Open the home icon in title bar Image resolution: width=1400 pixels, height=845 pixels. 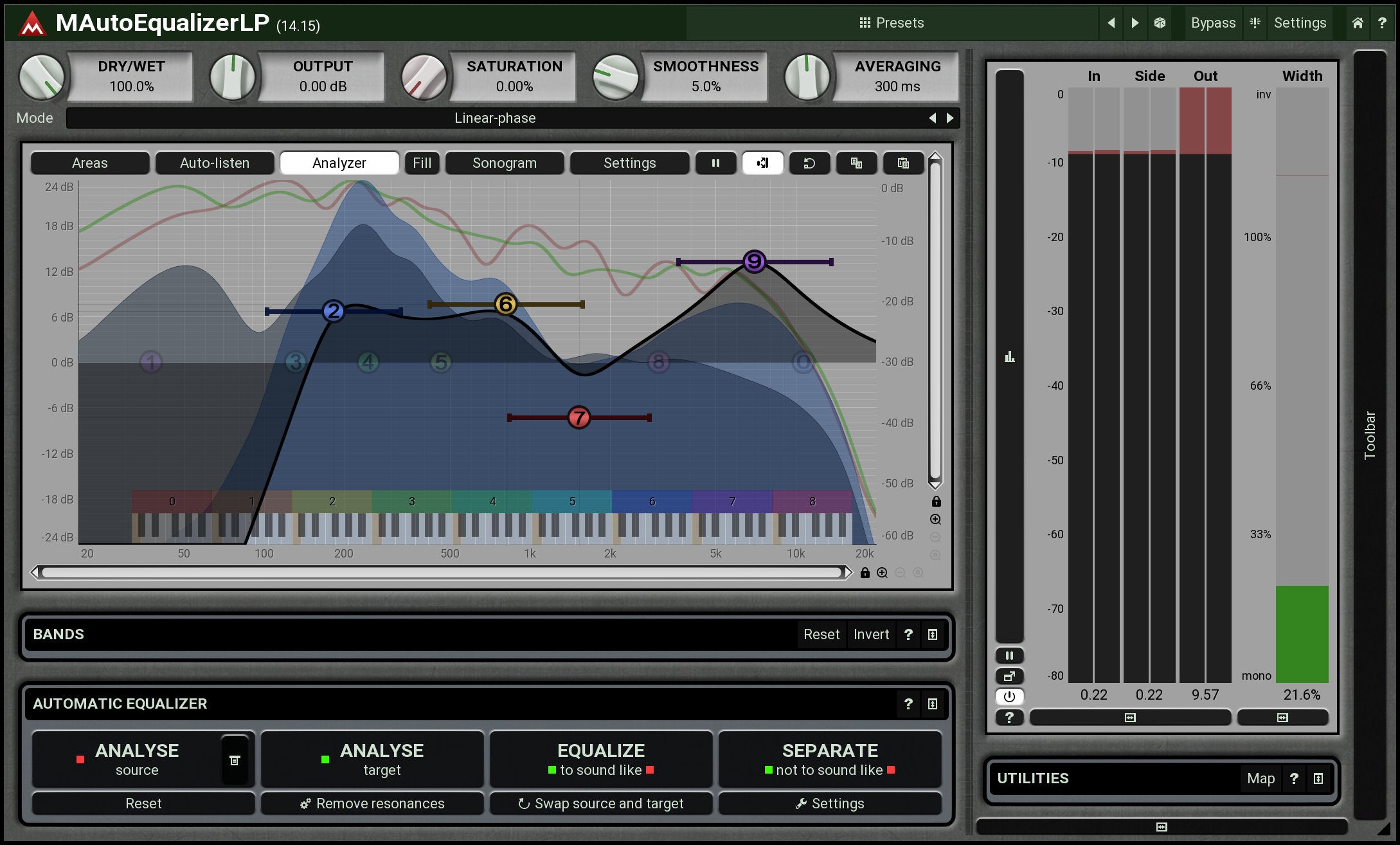click(x=1358, y=23)
